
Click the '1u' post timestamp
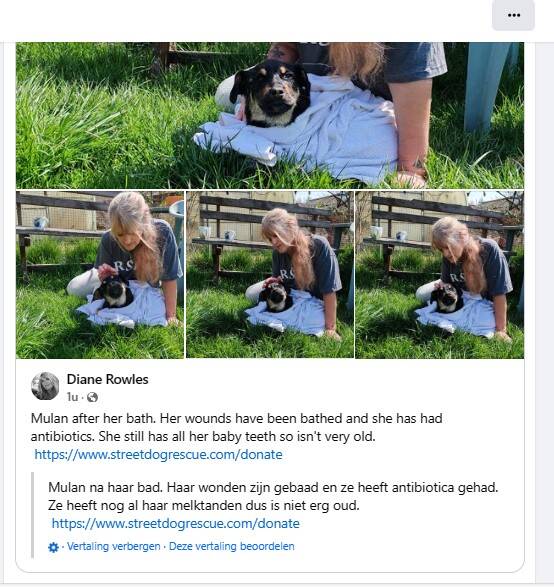click(x=72, y=397)
